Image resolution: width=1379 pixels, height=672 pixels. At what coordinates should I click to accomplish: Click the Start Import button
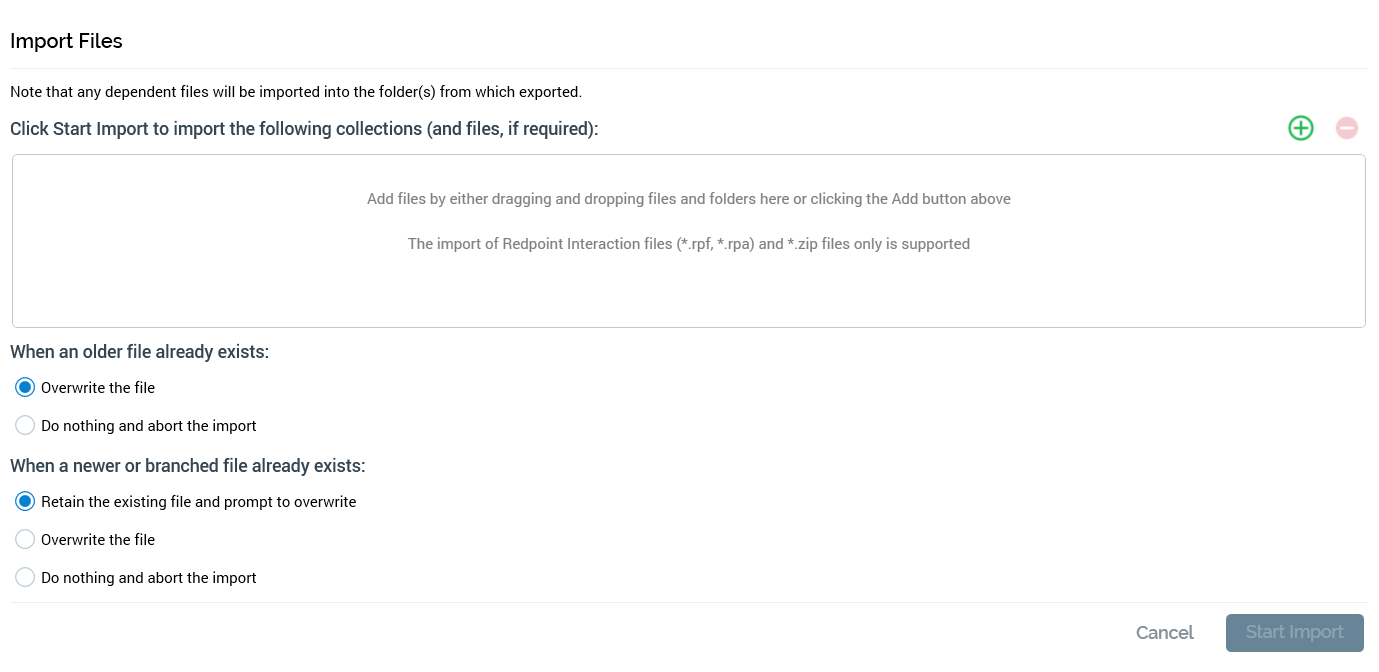coord(1294,633)
